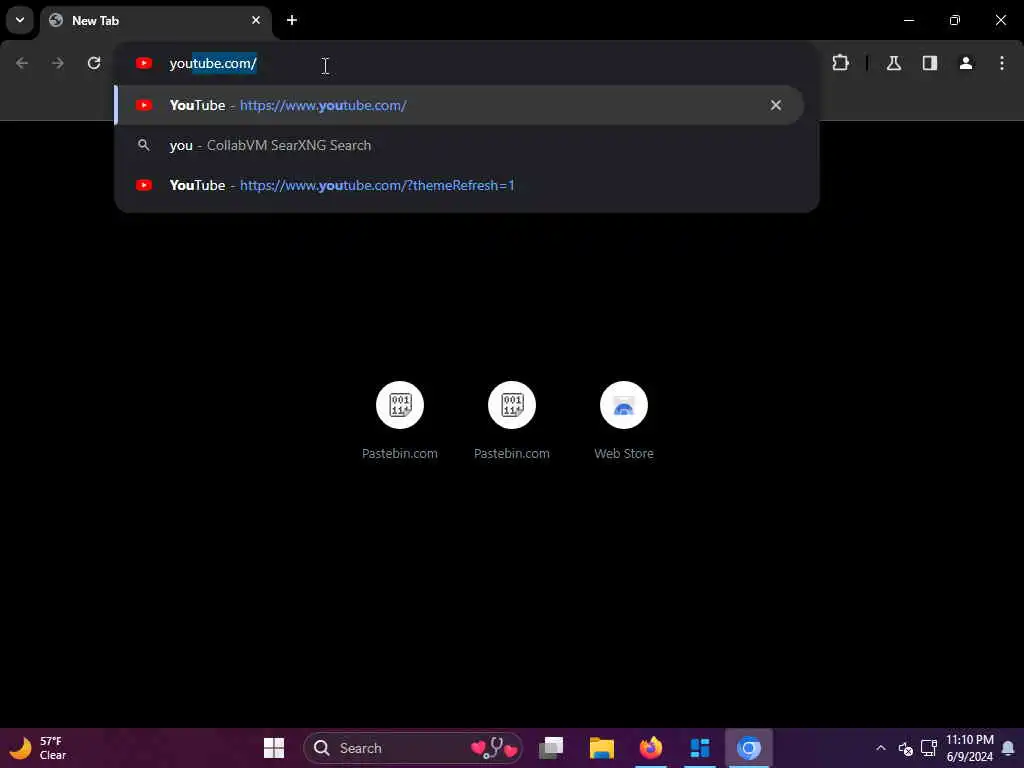Restore down the browser window
The image size is (1024, 768).
tap(955, 20)
